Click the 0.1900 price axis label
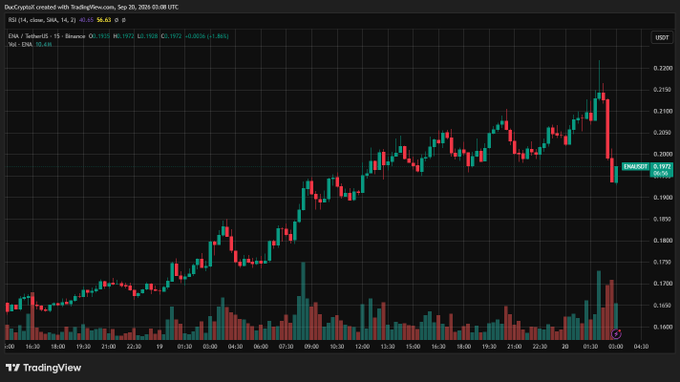 663,198
